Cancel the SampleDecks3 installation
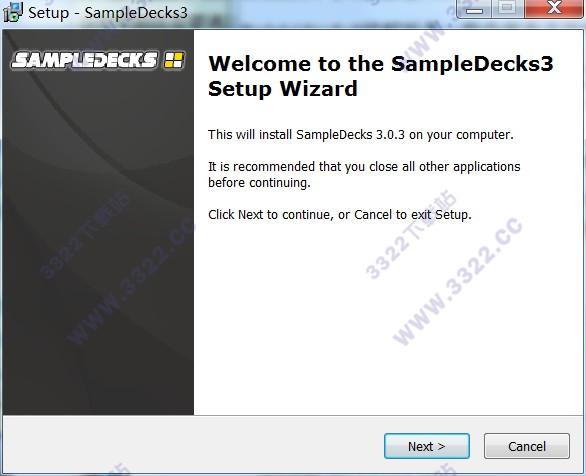 click(527, 446)
